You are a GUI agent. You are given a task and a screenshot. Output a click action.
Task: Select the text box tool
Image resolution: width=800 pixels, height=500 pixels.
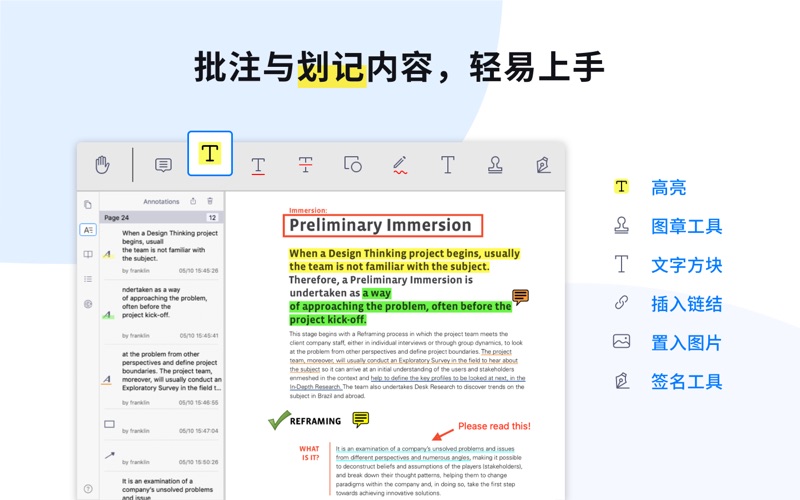click(447, 164)
